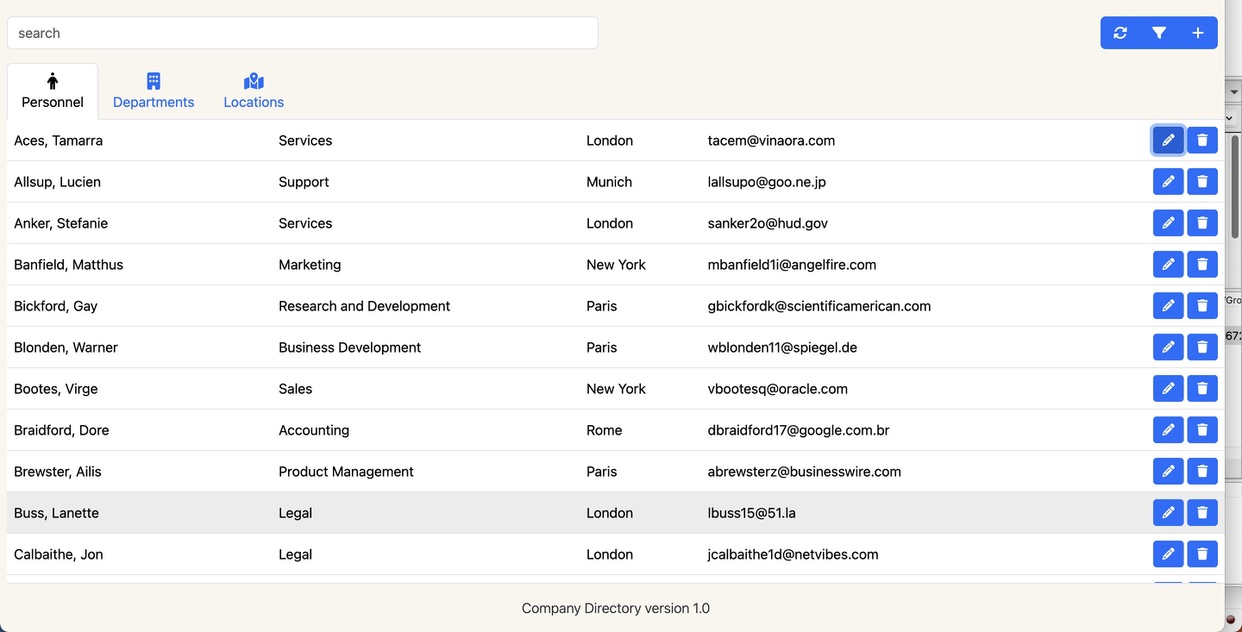Delete Allsup, Lucien's record

click(x=1202, y=181)
